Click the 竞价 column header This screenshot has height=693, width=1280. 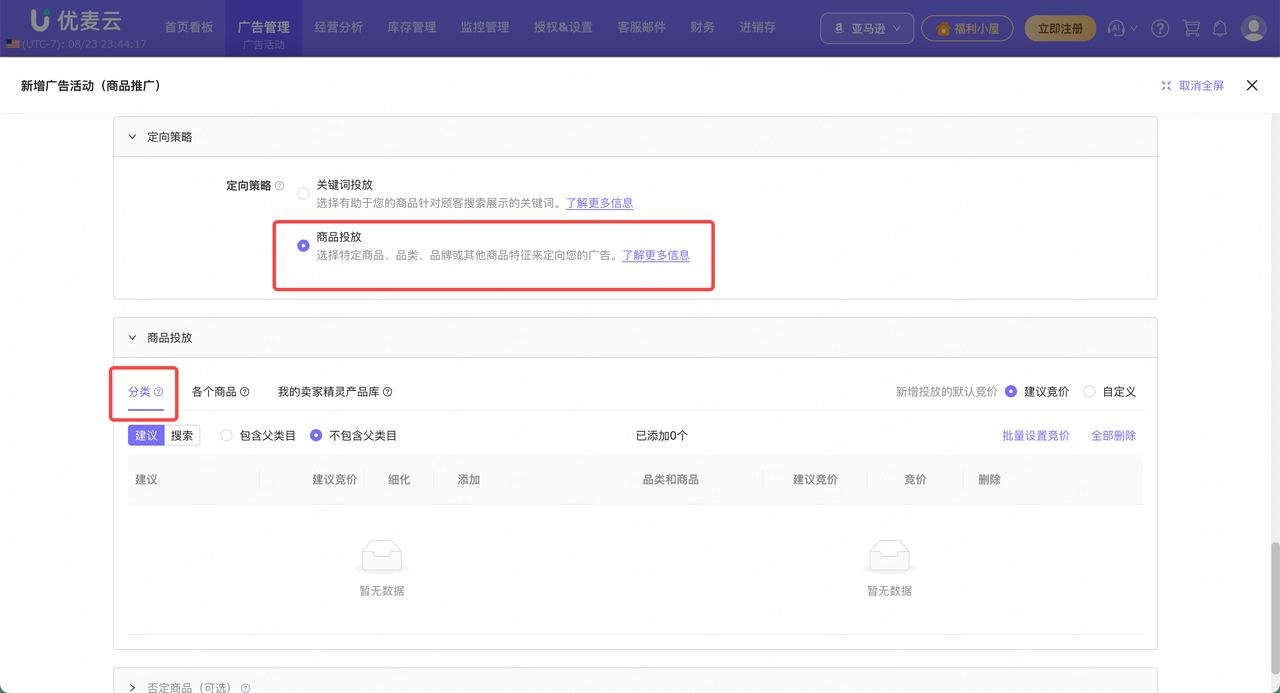(915, 480)
